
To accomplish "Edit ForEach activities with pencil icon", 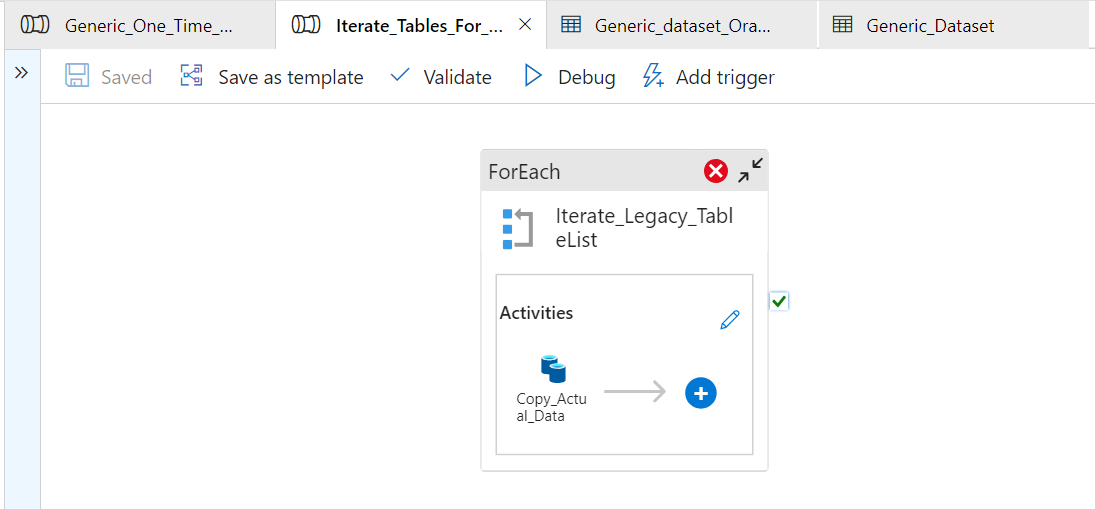I will tap(730, 320).
